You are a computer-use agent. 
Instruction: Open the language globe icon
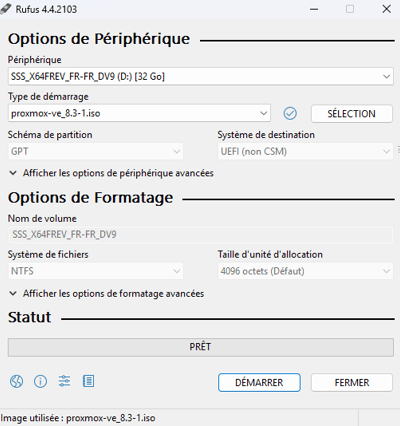[x=16, y=381]
